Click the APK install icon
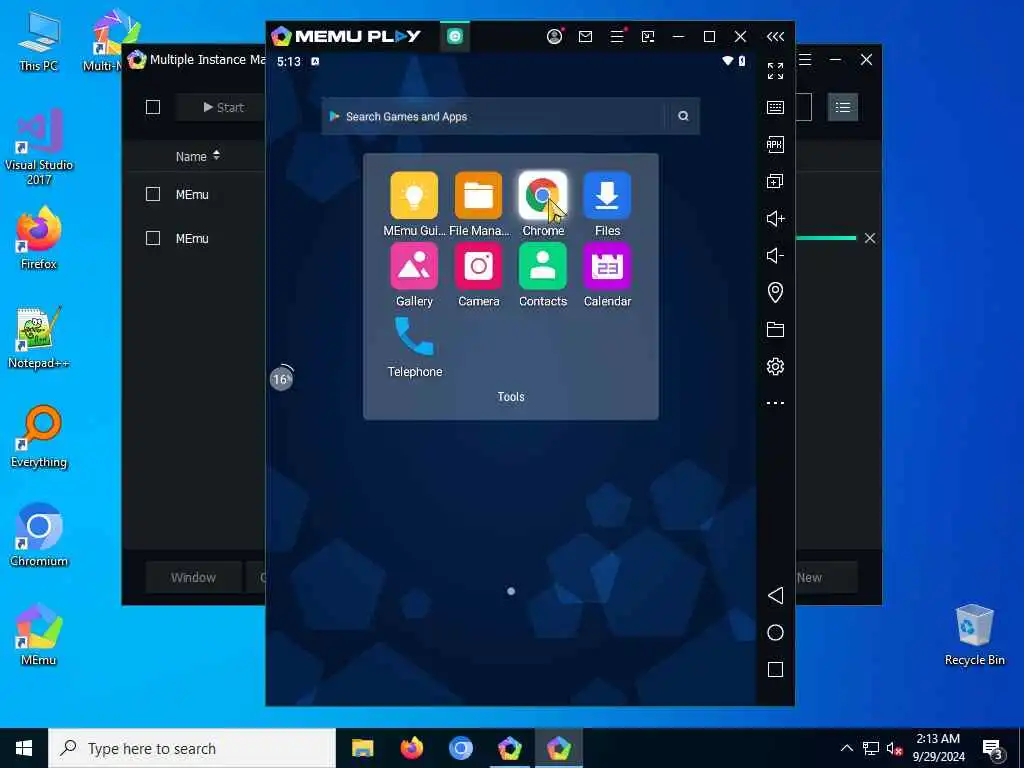The width and height of the screenshot is (1024, 768). [775, 144]
